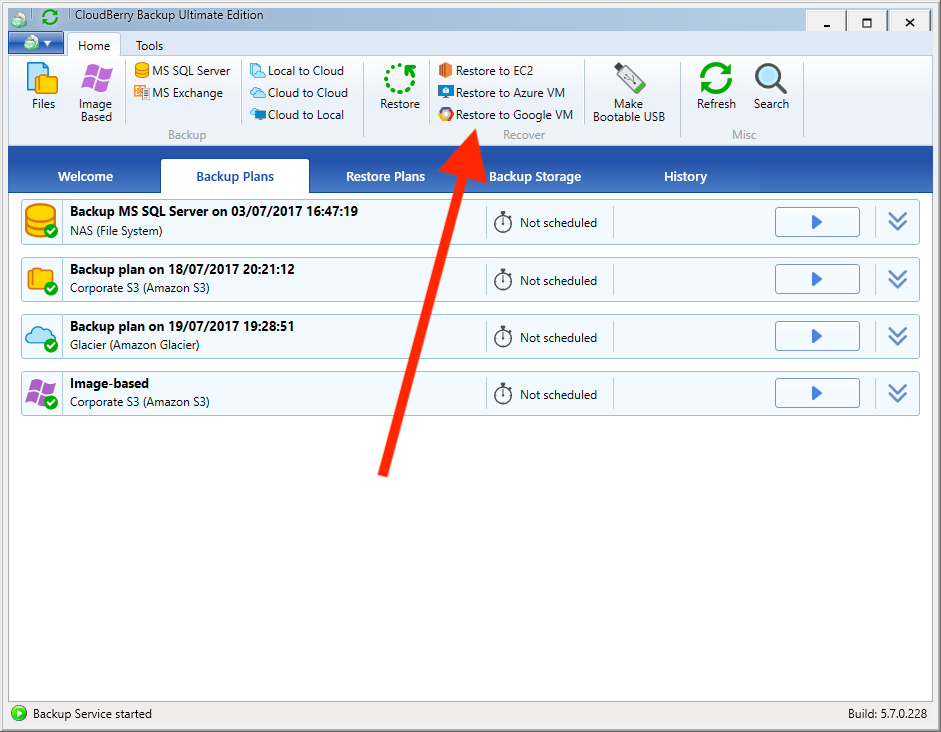Click the MS SQL Server plan database icon

pos(41,221)
